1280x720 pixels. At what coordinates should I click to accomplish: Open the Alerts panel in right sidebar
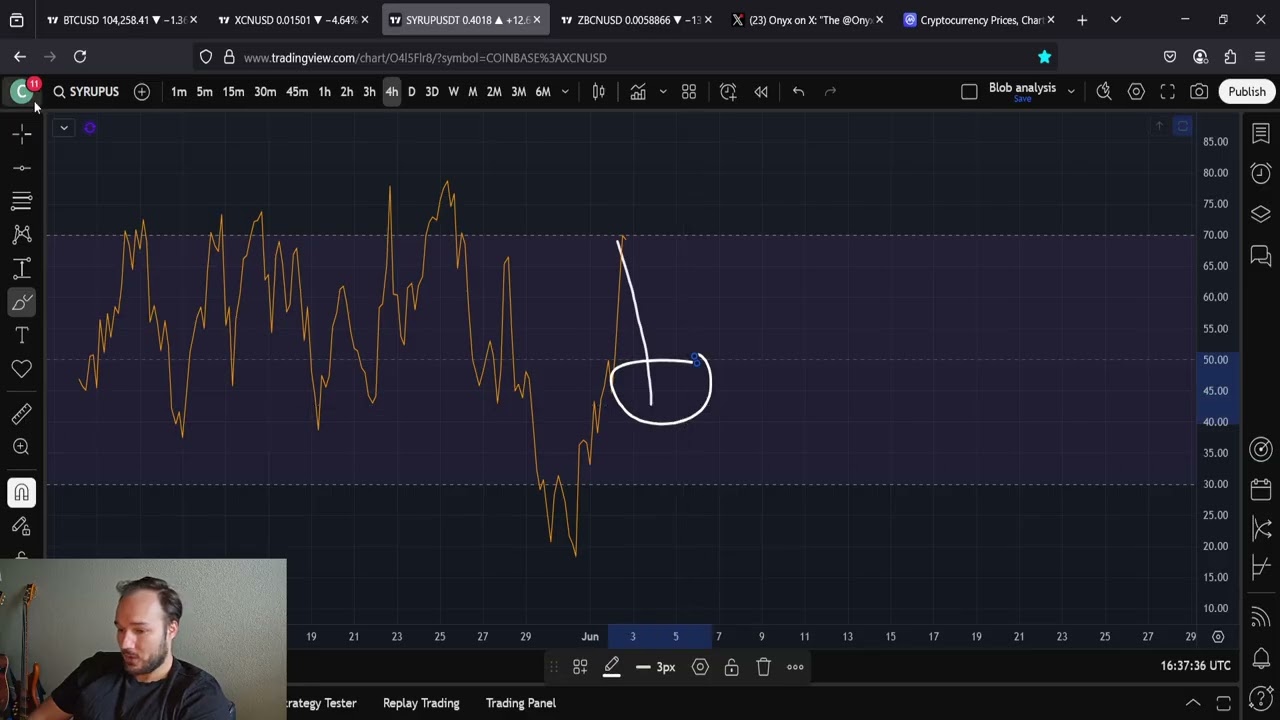(x=1261, y=173)
